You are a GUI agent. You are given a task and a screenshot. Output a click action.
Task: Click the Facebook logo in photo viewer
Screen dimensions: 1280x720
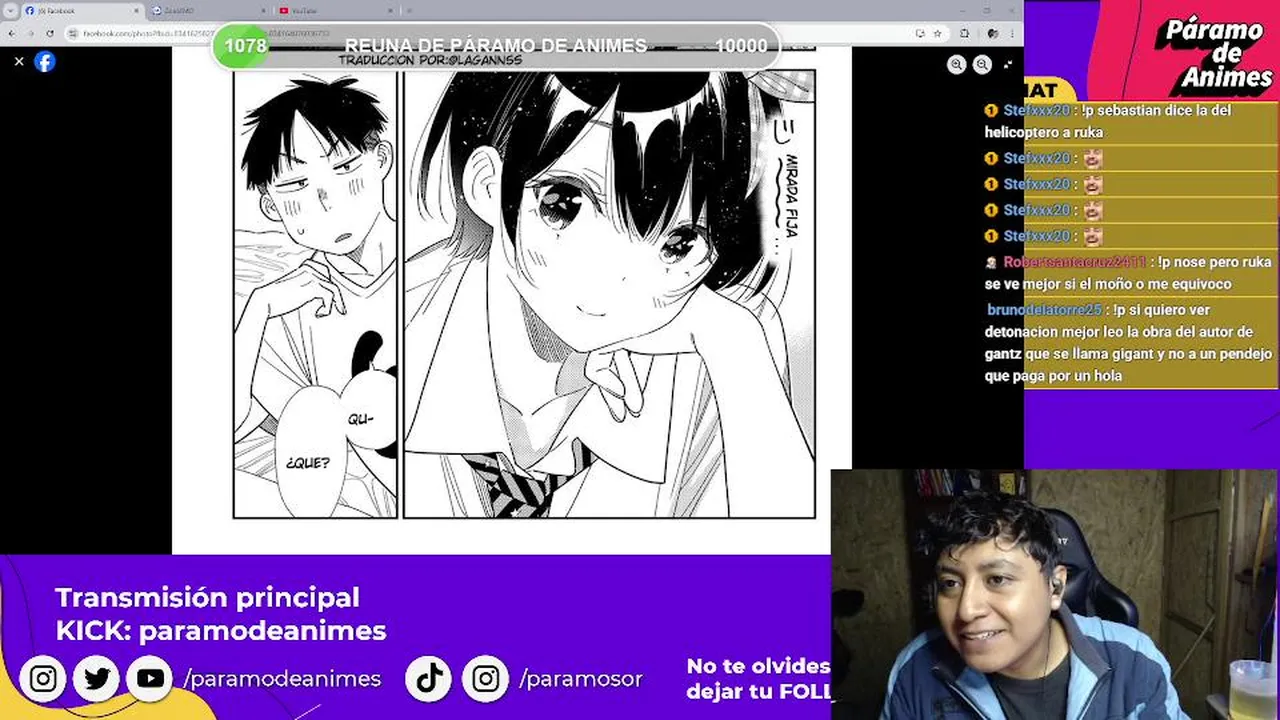45,61
